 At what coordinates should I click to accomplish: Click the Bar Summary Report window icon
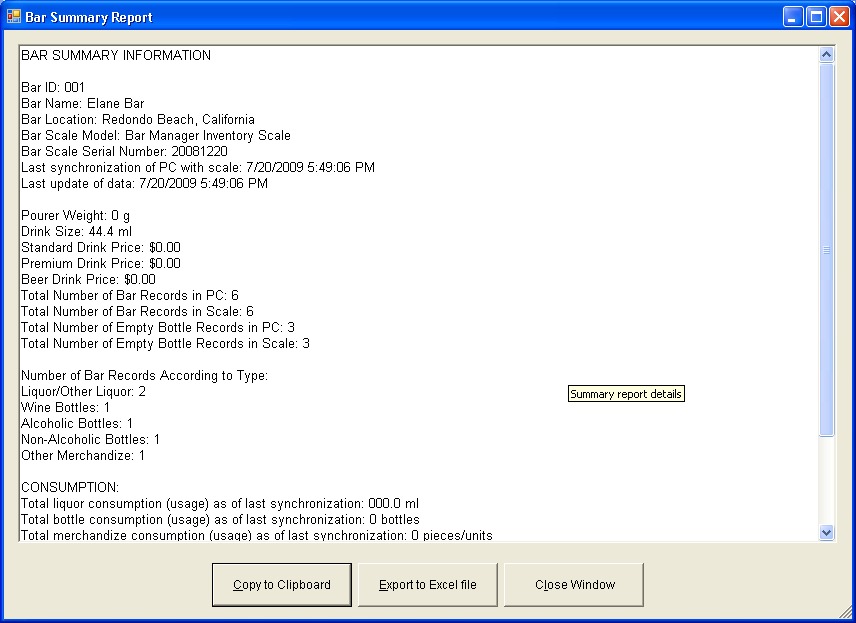point(13,17)
